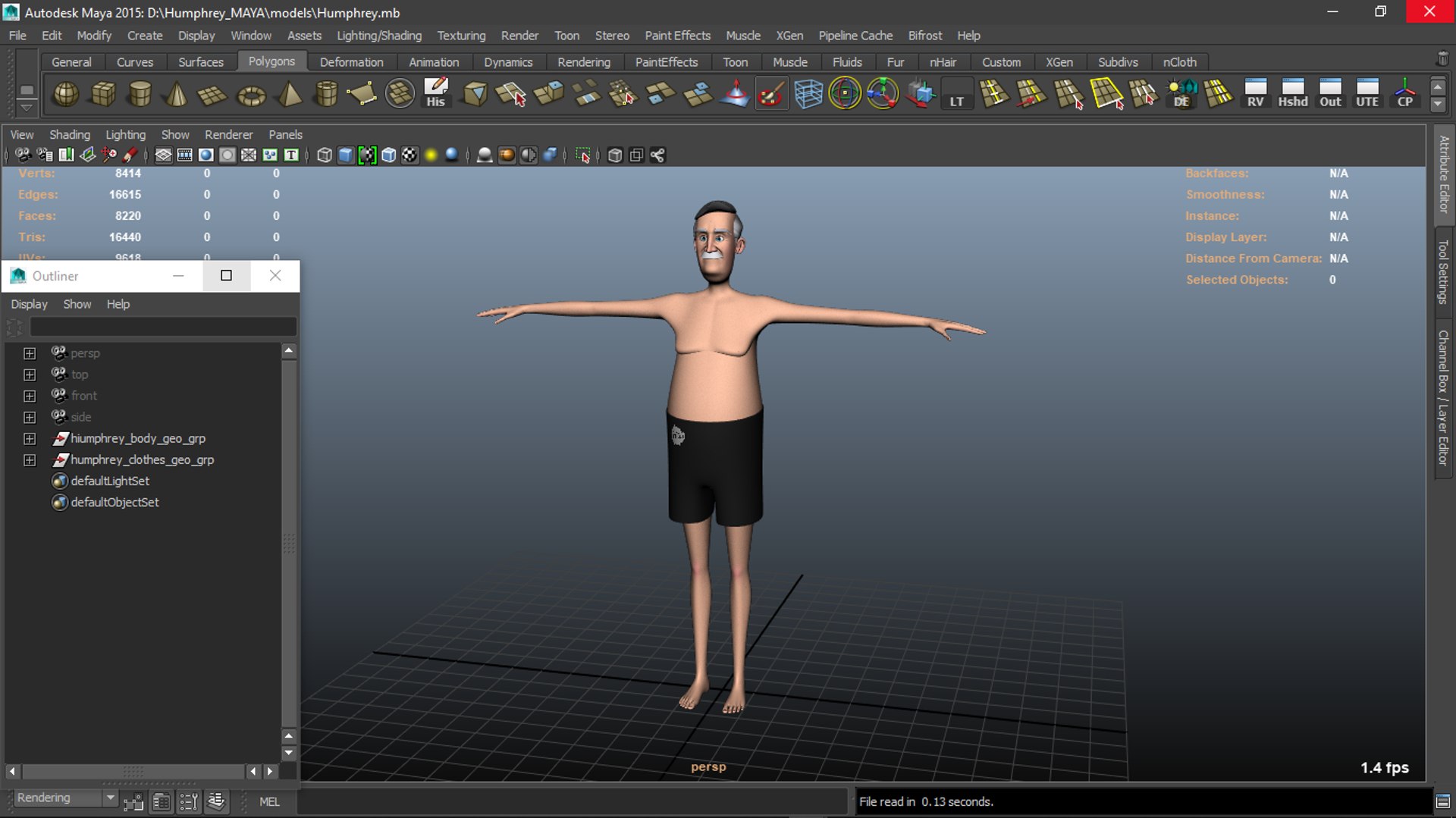Open the Attribute Editor side tab
This screenshot has width=1456, height=818.
click(x=1444, y=174)
